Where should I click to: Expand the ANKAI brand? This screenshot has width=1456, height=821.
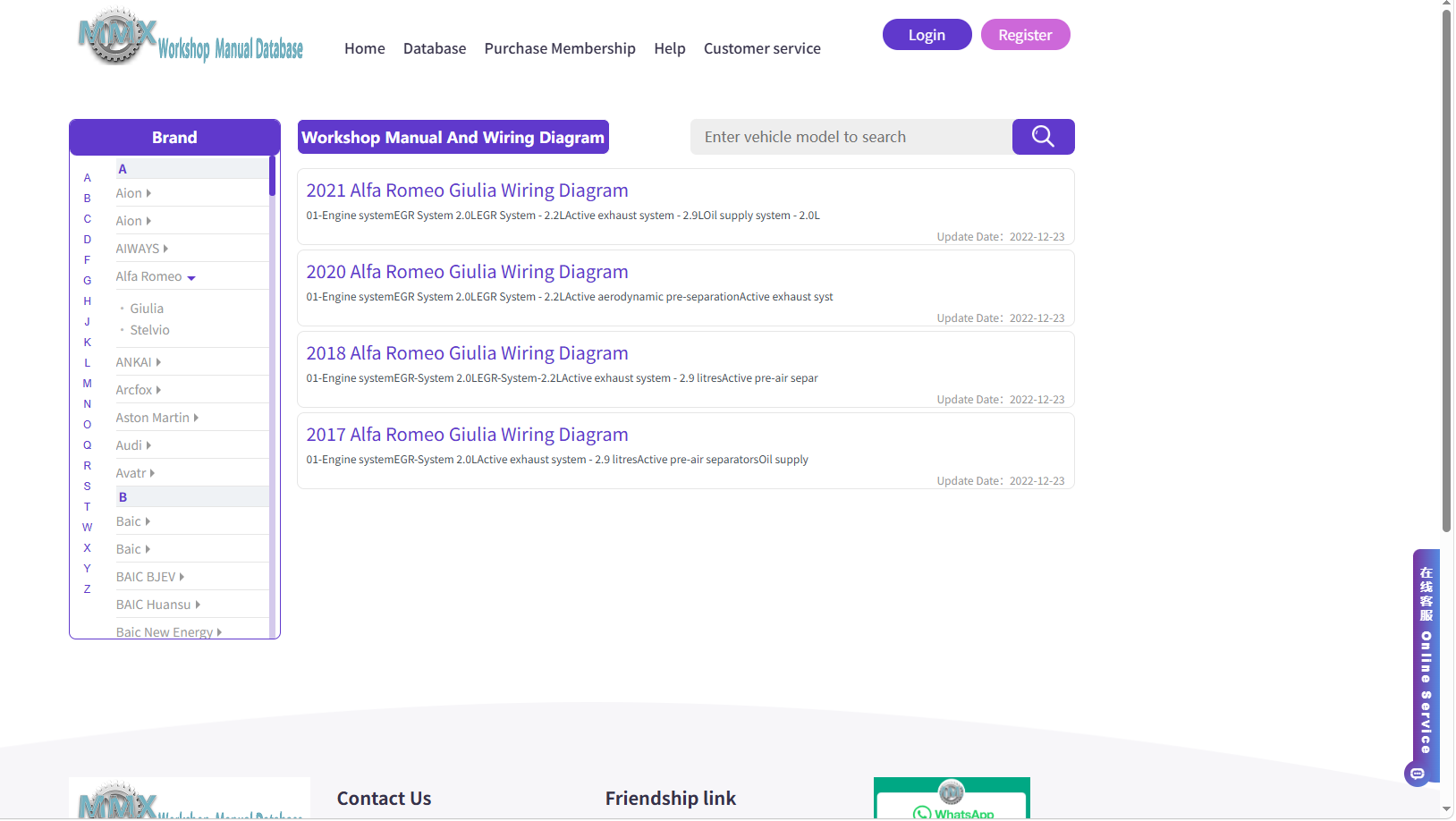coord(138,362)
